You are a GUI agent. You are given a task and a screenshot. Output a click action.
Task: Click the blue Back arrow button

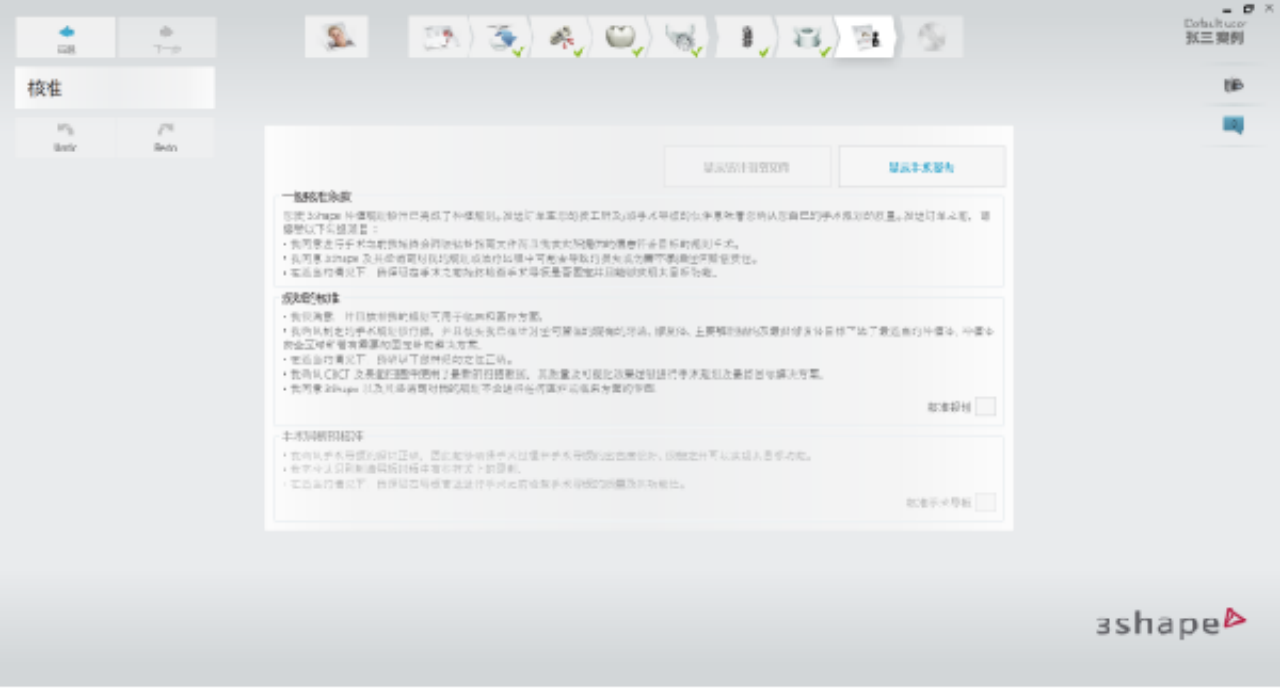pos(66,37)
